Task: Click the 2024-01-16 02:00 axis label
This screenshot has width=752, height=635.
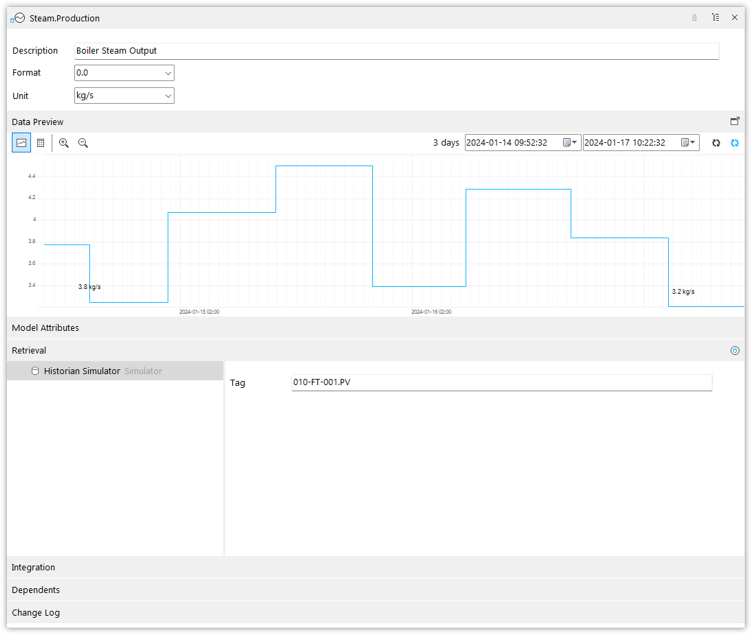Action: [431, 312]
